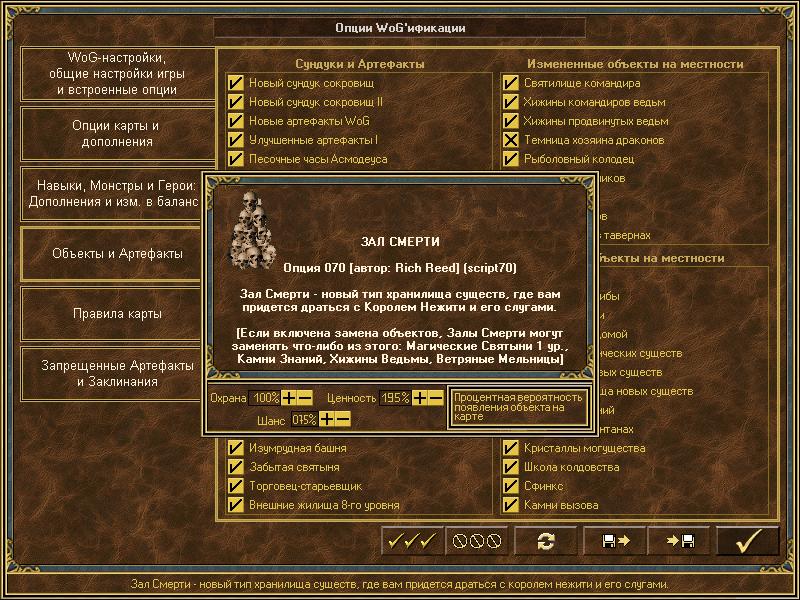Decrease Охрана value with minus button
800x600 pixels.
click(305, 398)
